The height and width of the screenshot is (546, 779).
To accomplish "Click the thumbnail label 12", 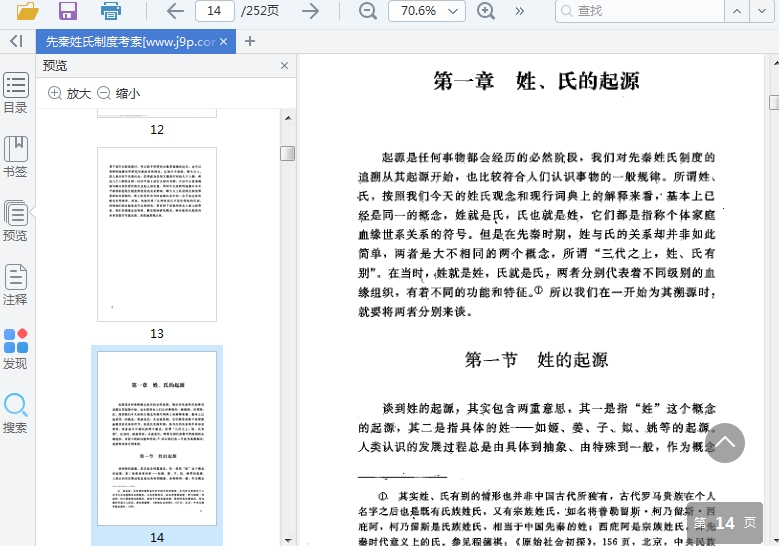I will (157, 130).
